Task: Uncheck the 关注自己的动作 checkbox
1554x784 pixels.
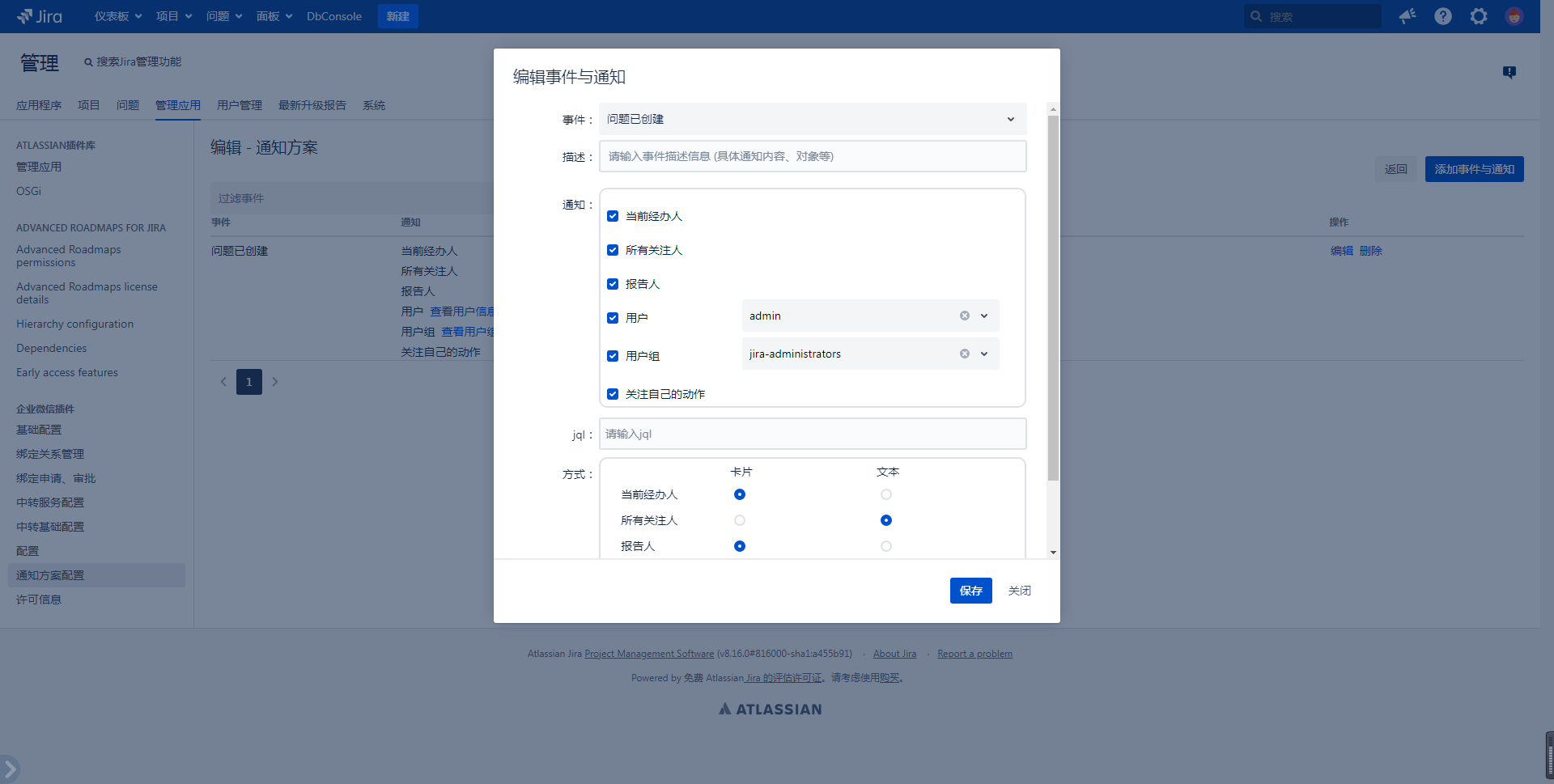Action: coord(613,394)
